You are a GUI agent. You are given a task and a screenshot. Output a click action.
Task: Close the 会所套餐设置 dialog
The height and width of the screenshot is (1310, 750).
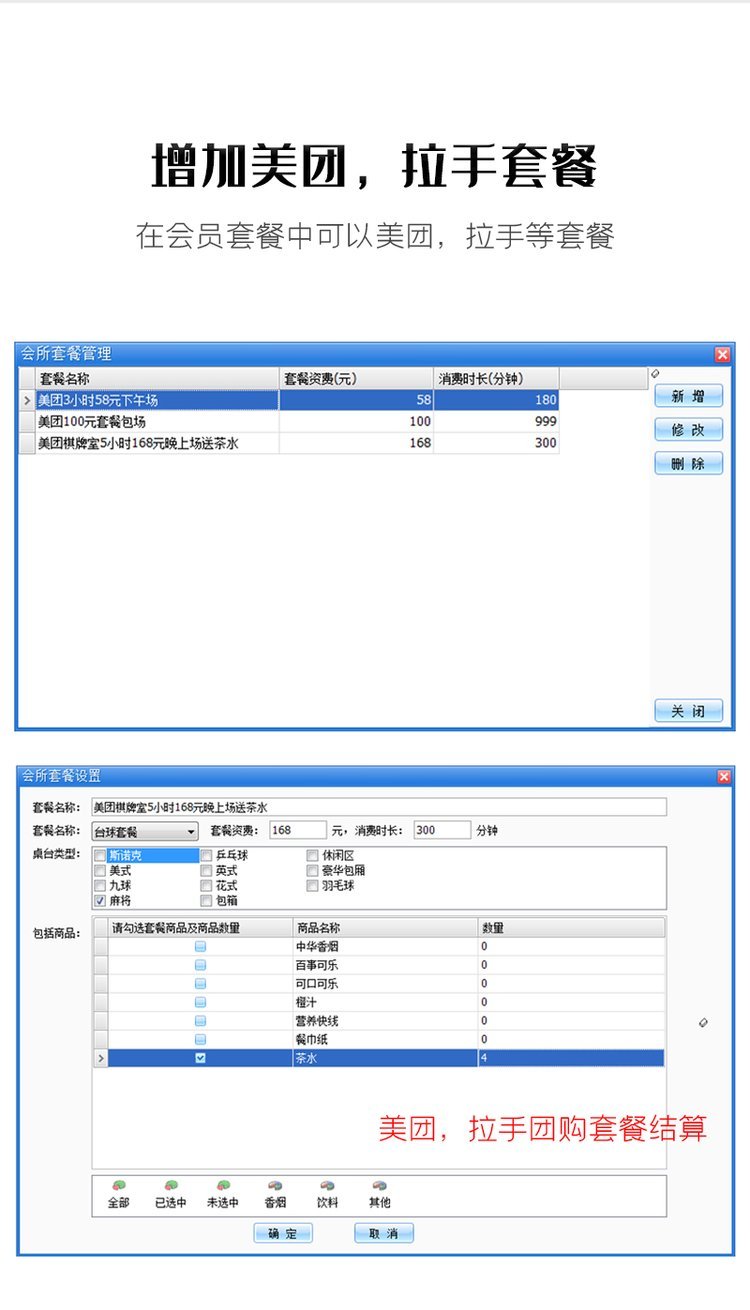coord(724,777)
